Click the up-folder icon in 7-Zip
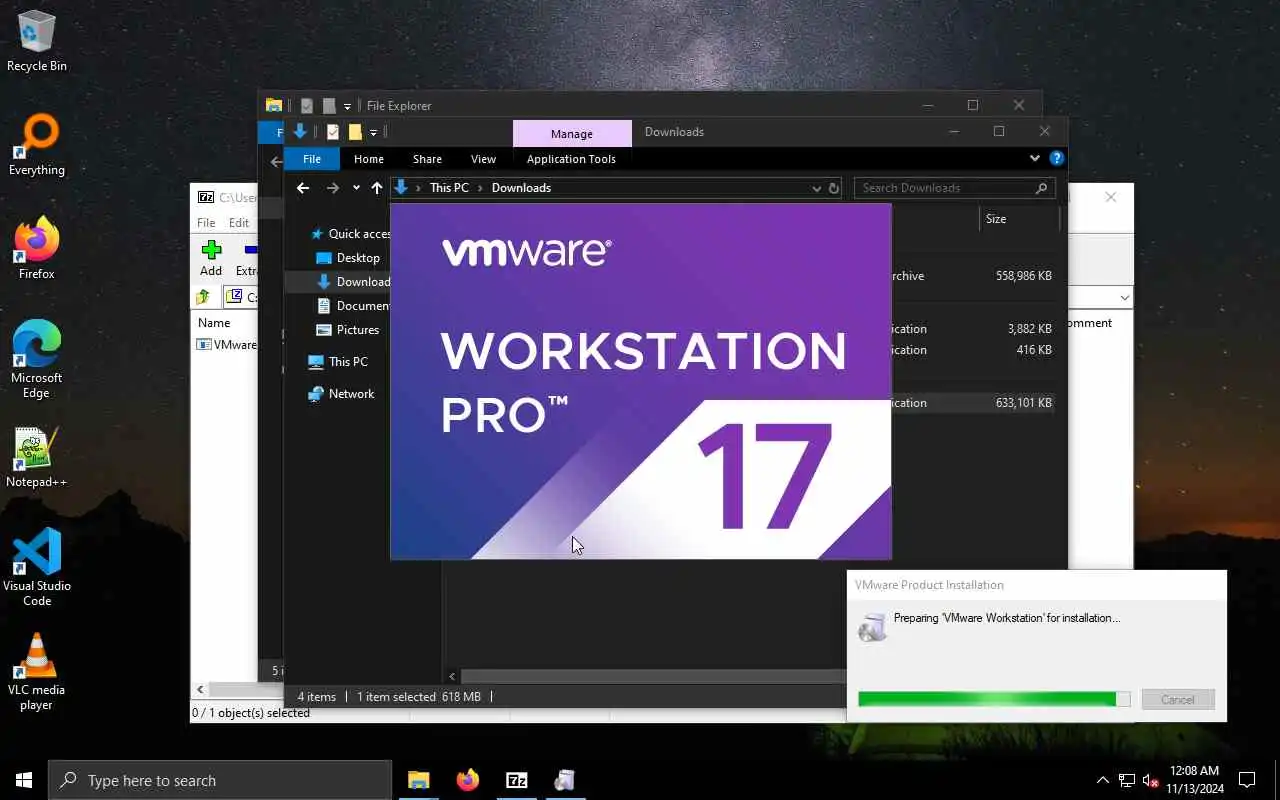Image resolution: width=1280 pixels, height=800 pixels. [x=203, y=297]
